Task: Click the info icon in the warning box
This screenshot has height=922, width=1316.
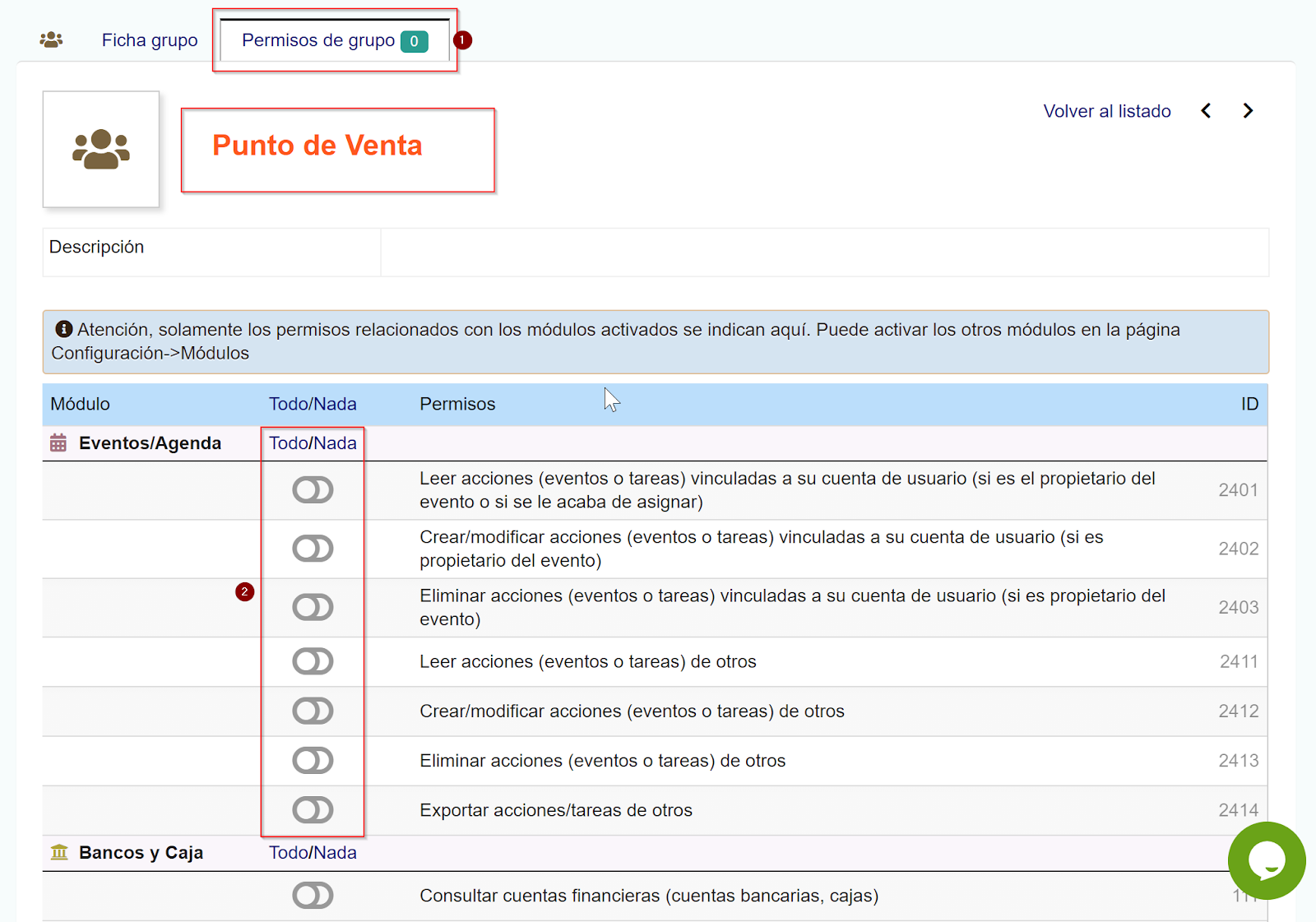Action: (x=63, y=329)
